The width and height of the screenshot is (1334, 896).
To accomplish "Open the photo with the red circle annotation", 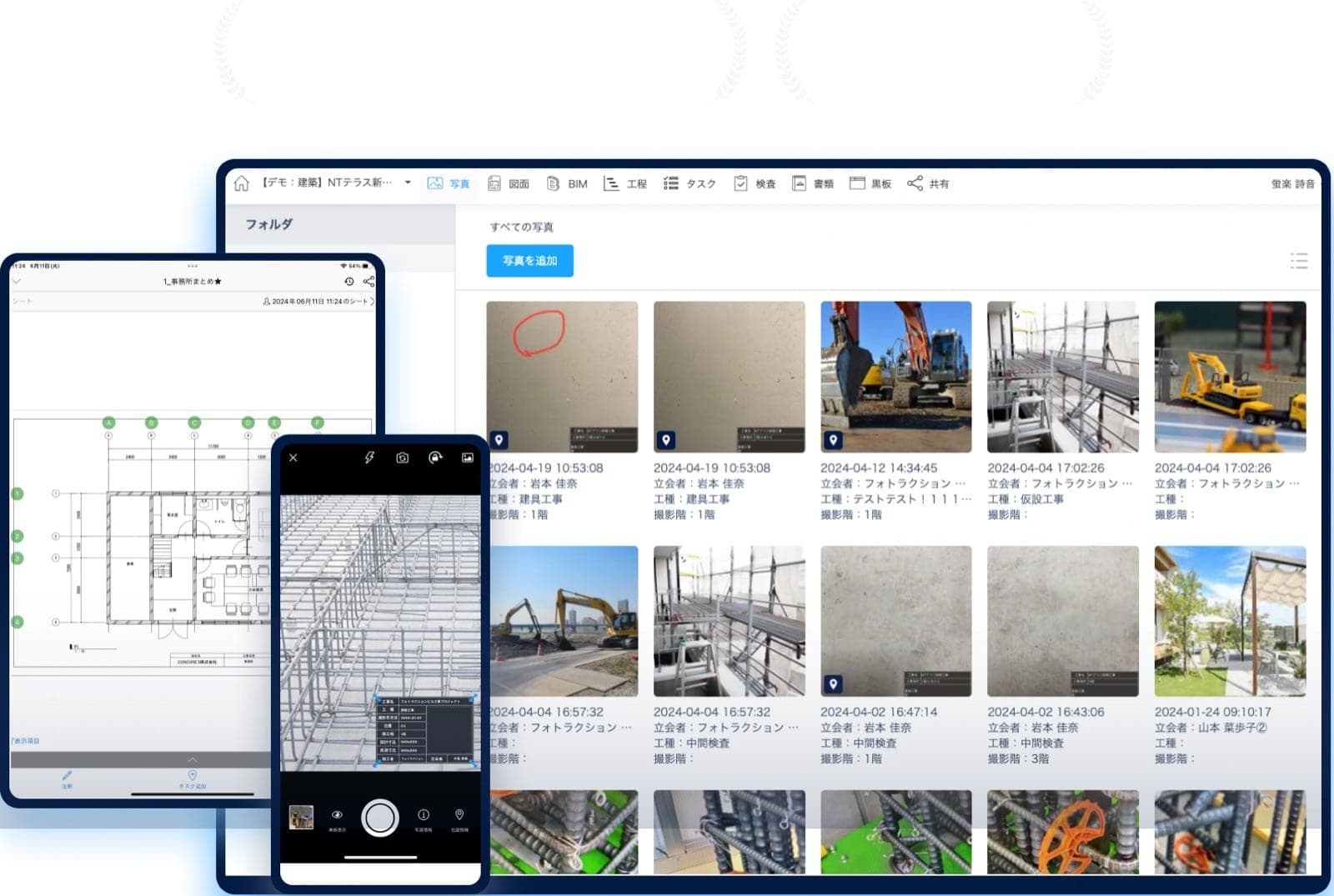I will 562,377.
